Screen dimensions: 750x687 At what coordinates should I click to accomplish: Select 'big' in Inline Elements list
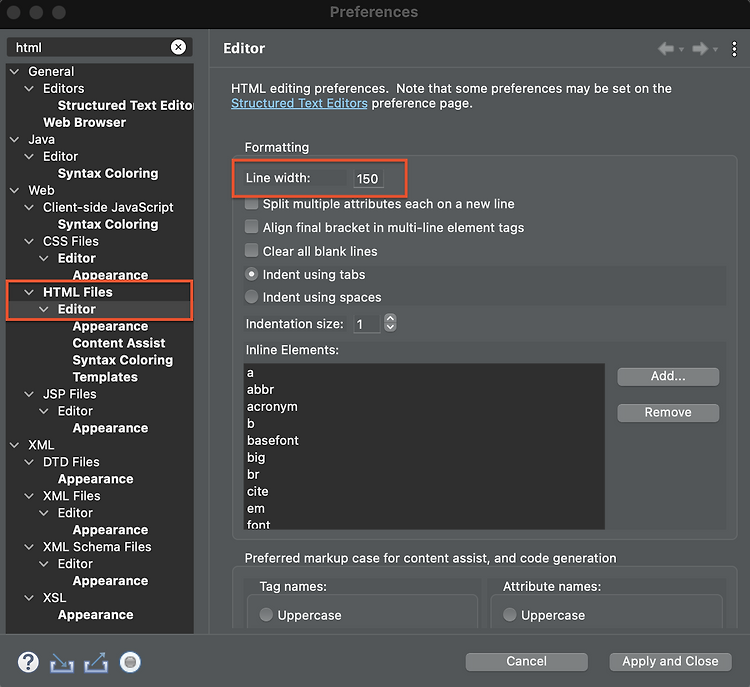pyautogui.click(x=256, y=457)
